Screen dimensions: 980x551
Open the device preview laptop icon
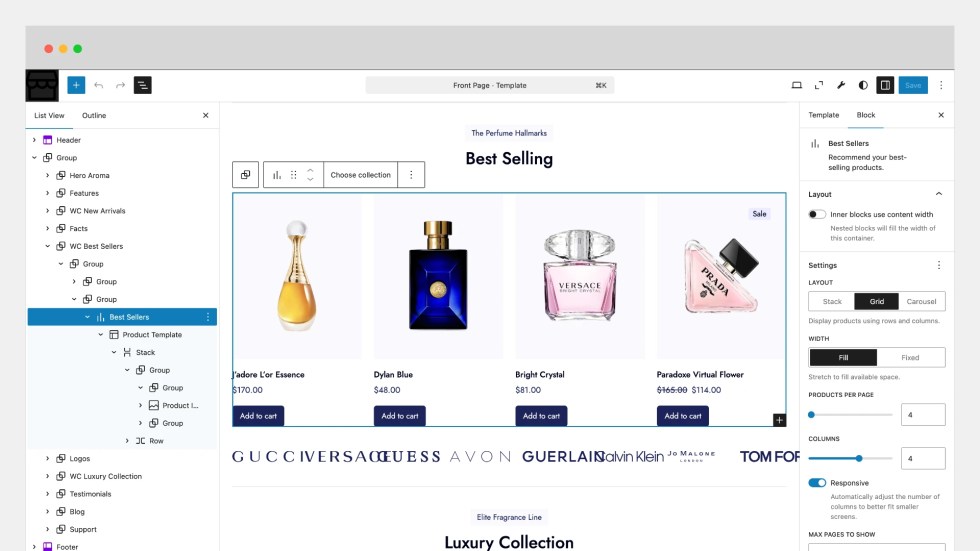(796, 85)
